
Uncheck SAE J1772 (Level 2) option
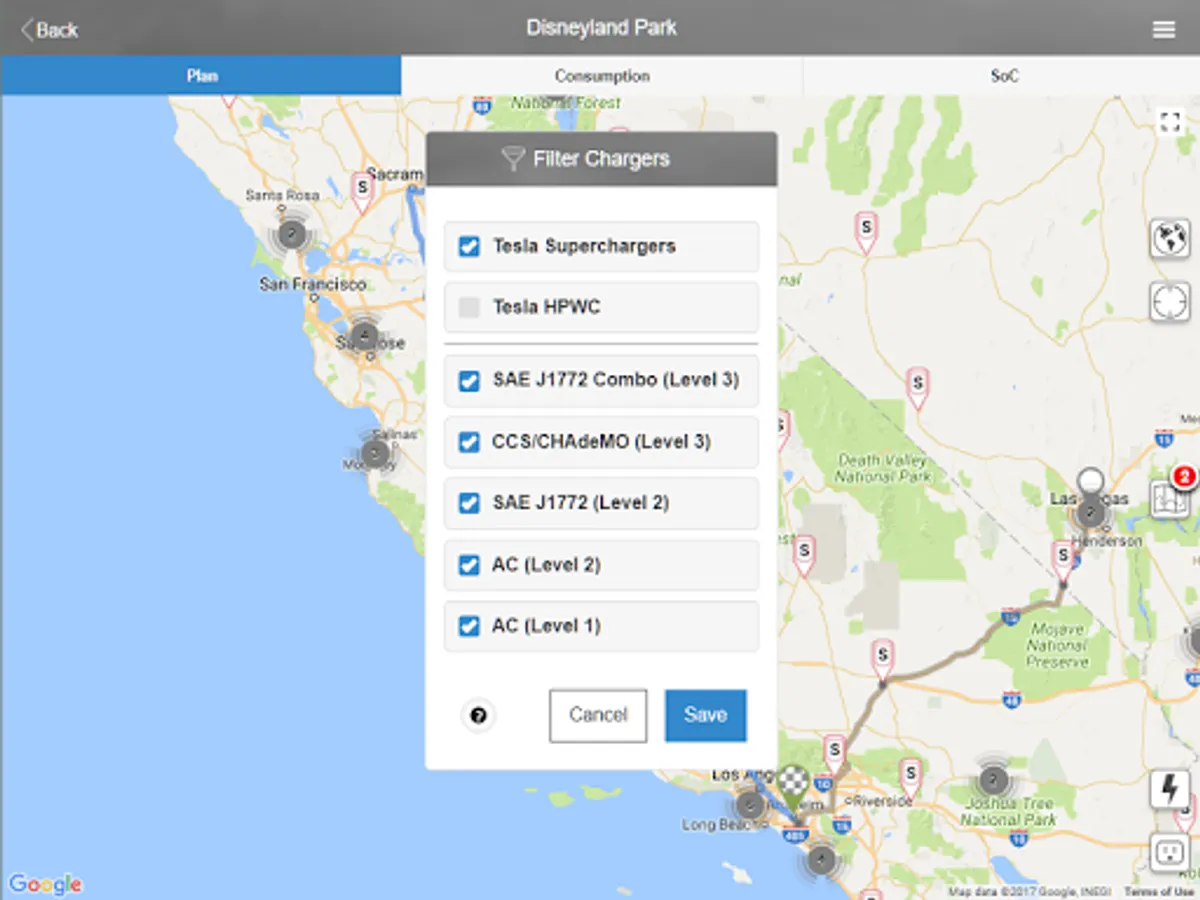coord(469,503)
